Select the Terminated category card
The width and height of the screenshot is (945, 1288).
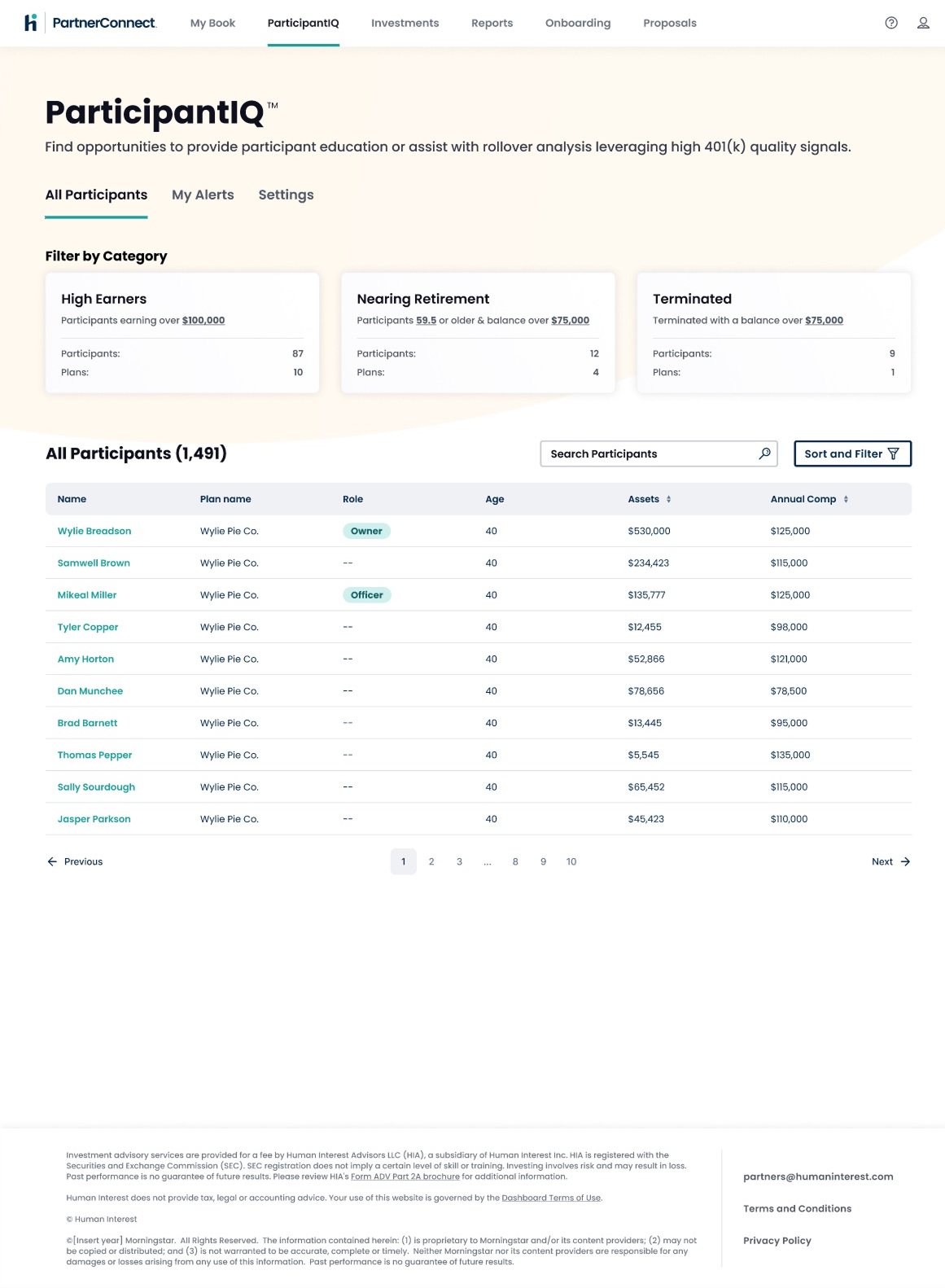[774, 333]
